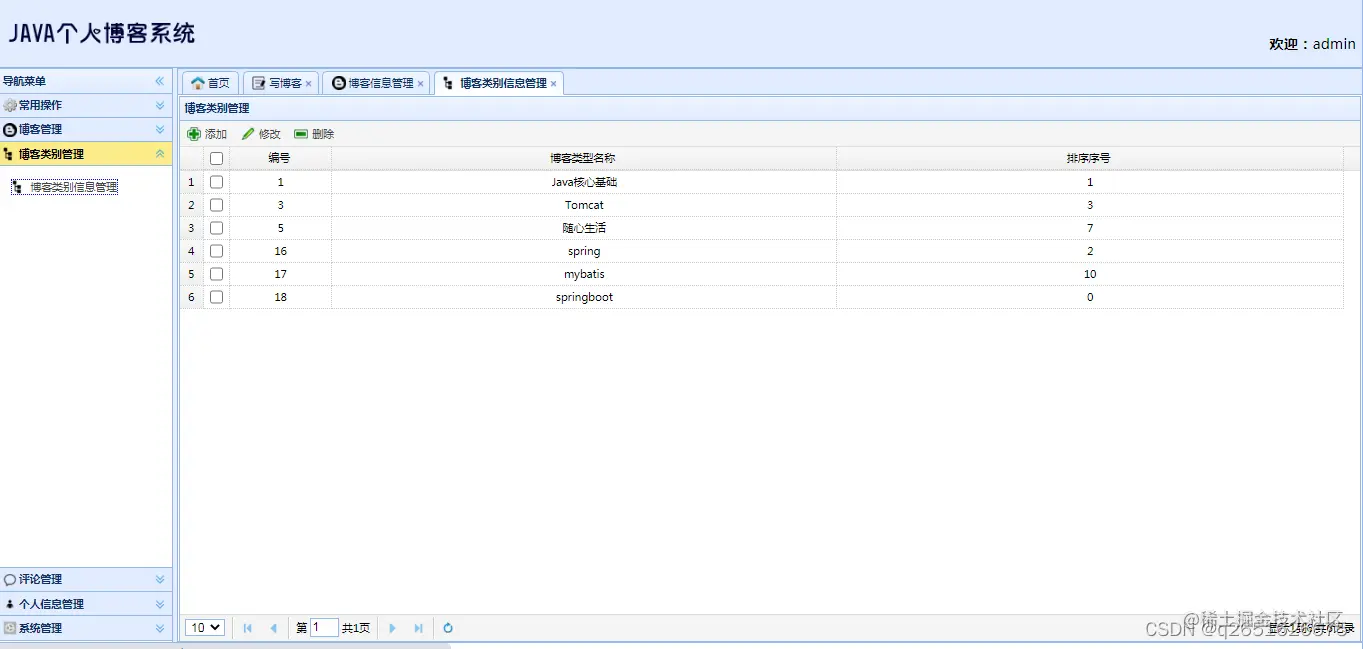Click the 修改 button label
The height and width of the screenshot is (649, 1363).
270,134
